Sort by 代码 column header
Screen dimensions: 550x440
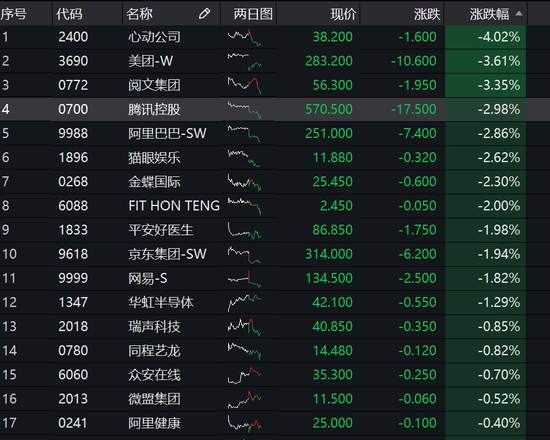pyautogui.click(x=69, y=14)
